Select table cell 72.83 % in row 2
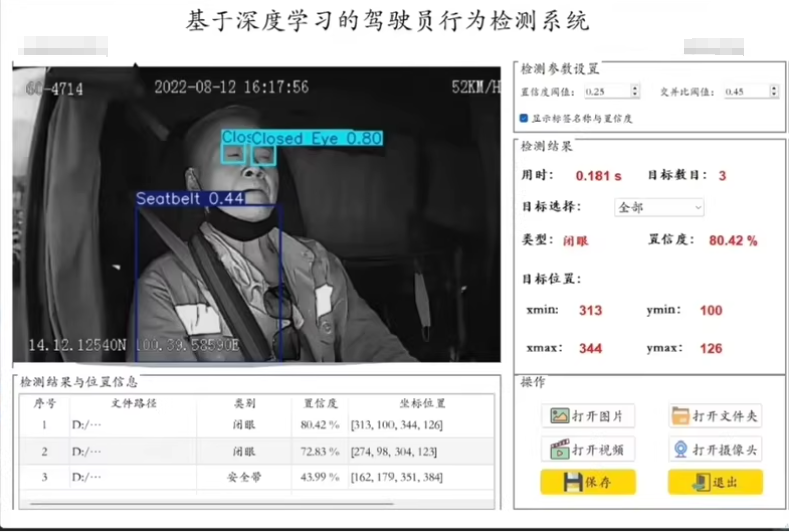789x532 pixels. point(320,451)
